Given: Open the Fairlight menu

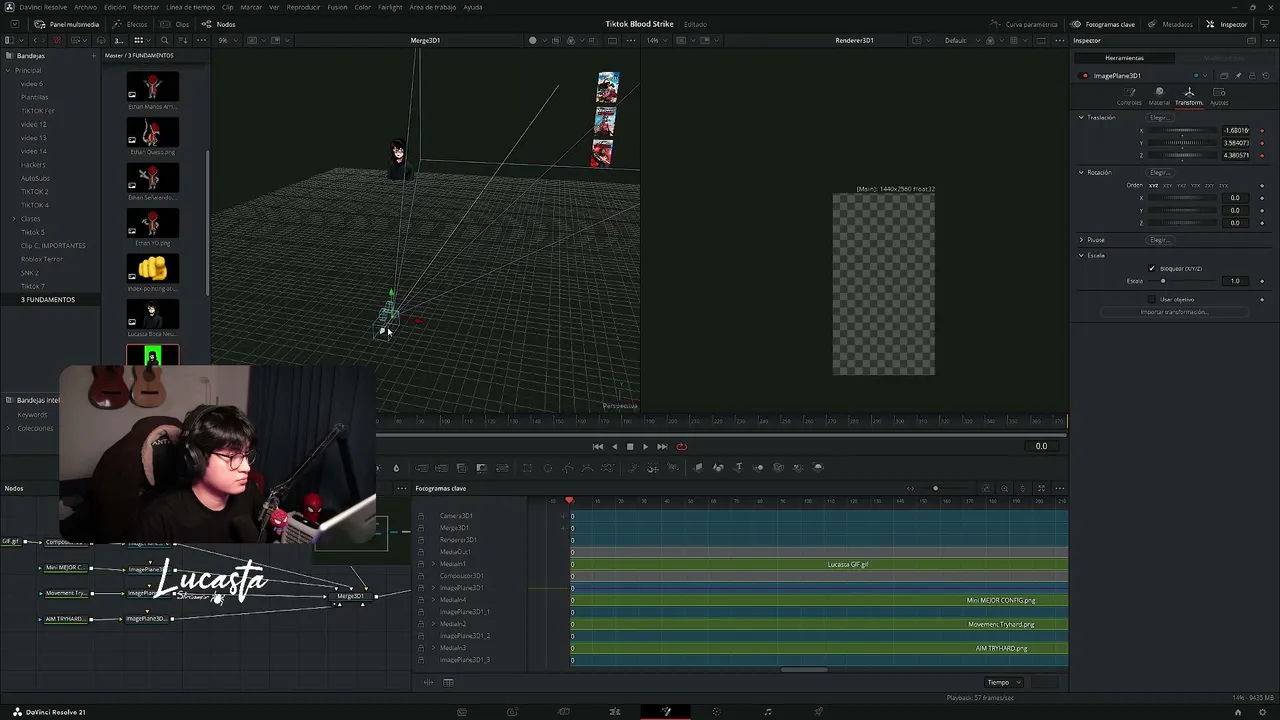Looking at the screenshot, I should click(x=390, y=7).
